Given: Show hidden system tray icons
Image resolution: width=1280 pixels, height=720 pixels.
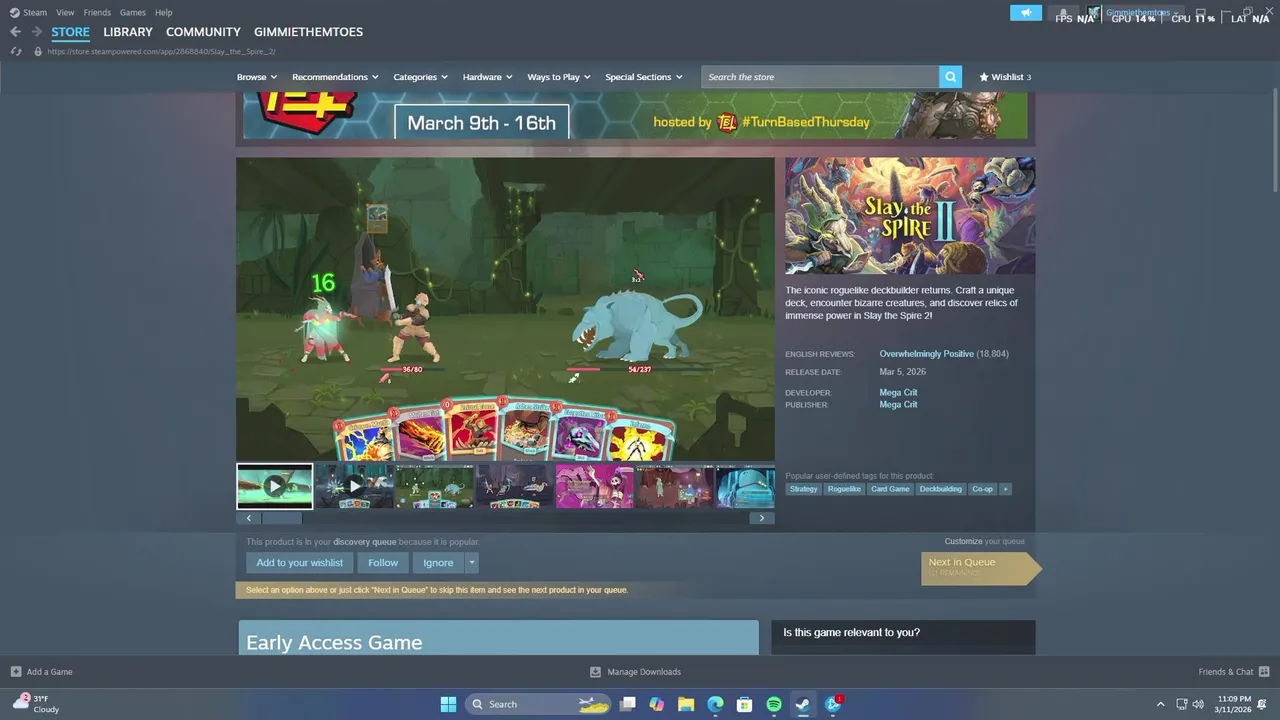Looking at the screenshot, I should click(1160, 704).
